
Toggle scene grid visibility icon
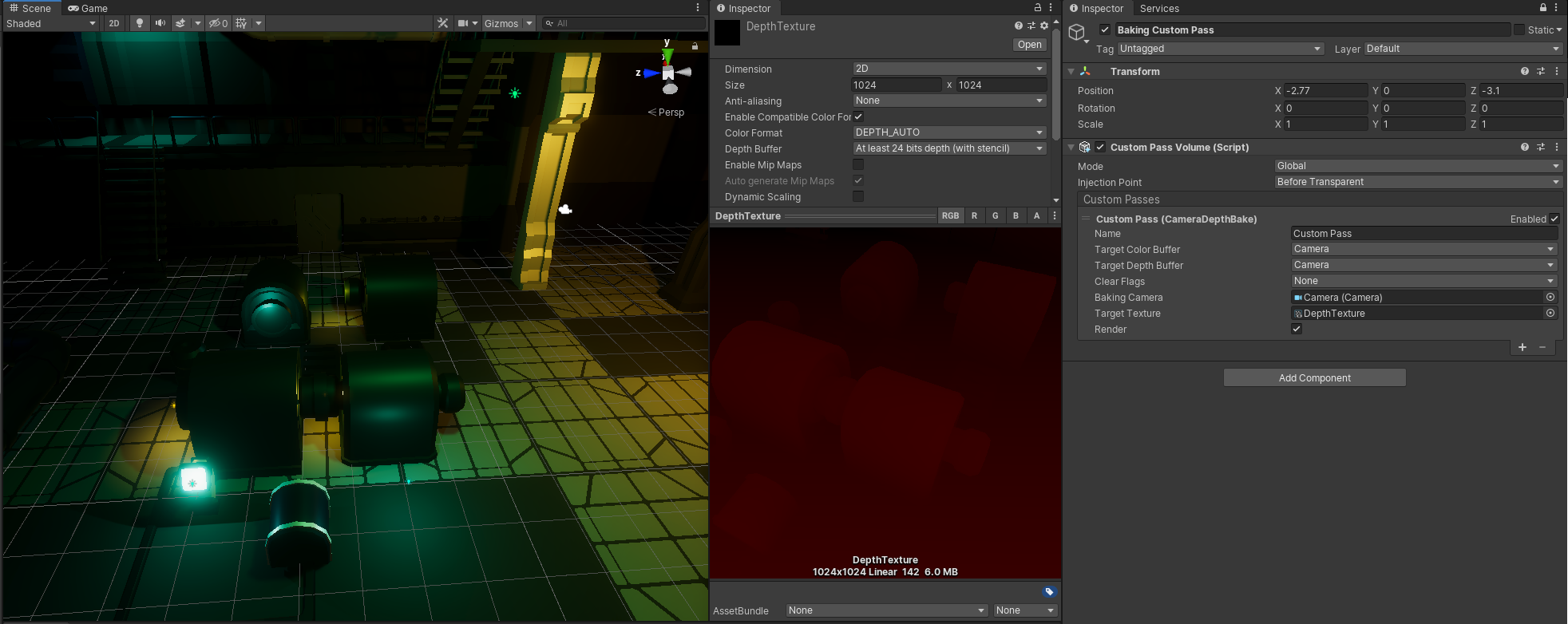tap(241, 23)
